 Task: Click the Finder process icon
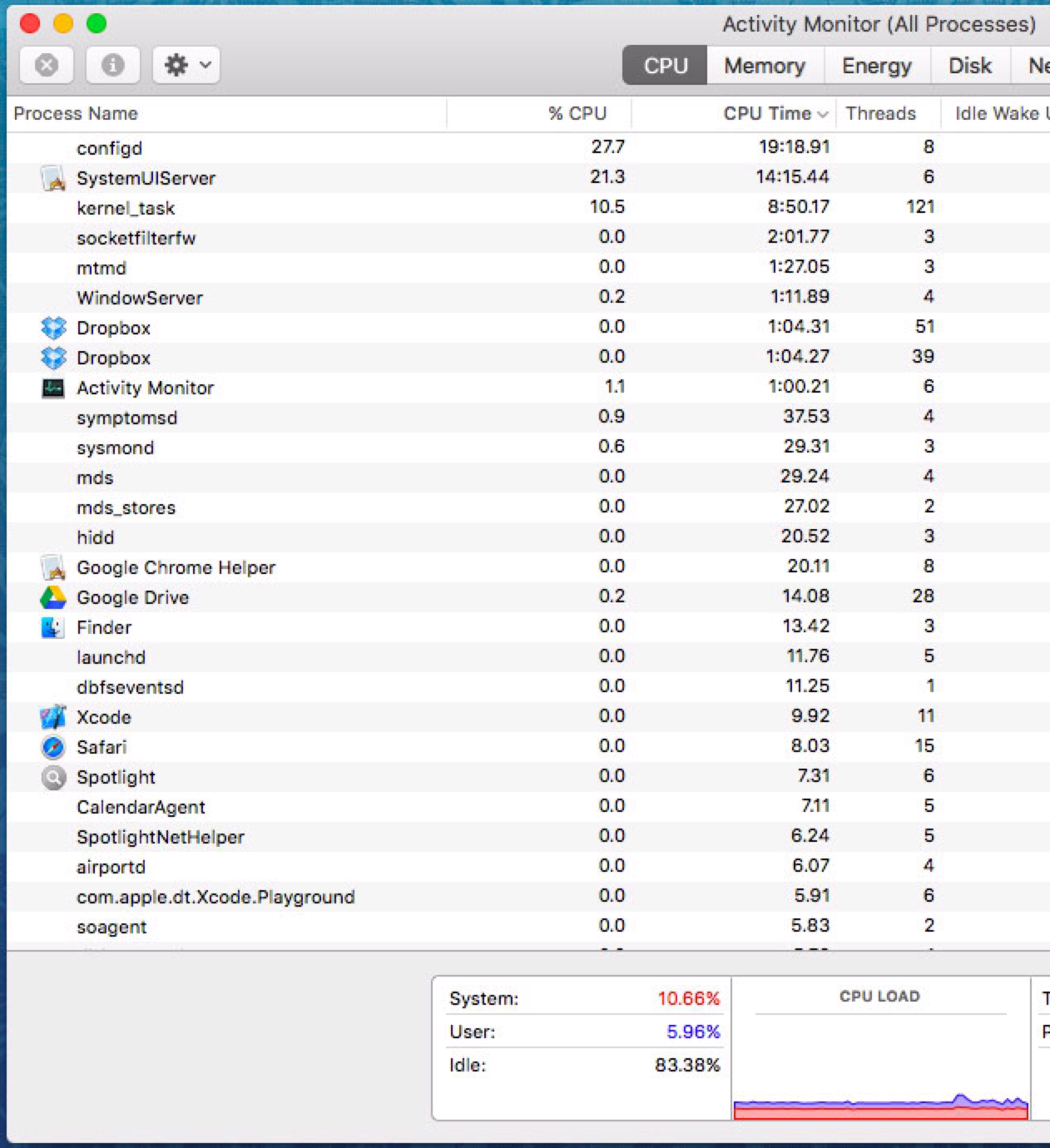tap(53, 627)
